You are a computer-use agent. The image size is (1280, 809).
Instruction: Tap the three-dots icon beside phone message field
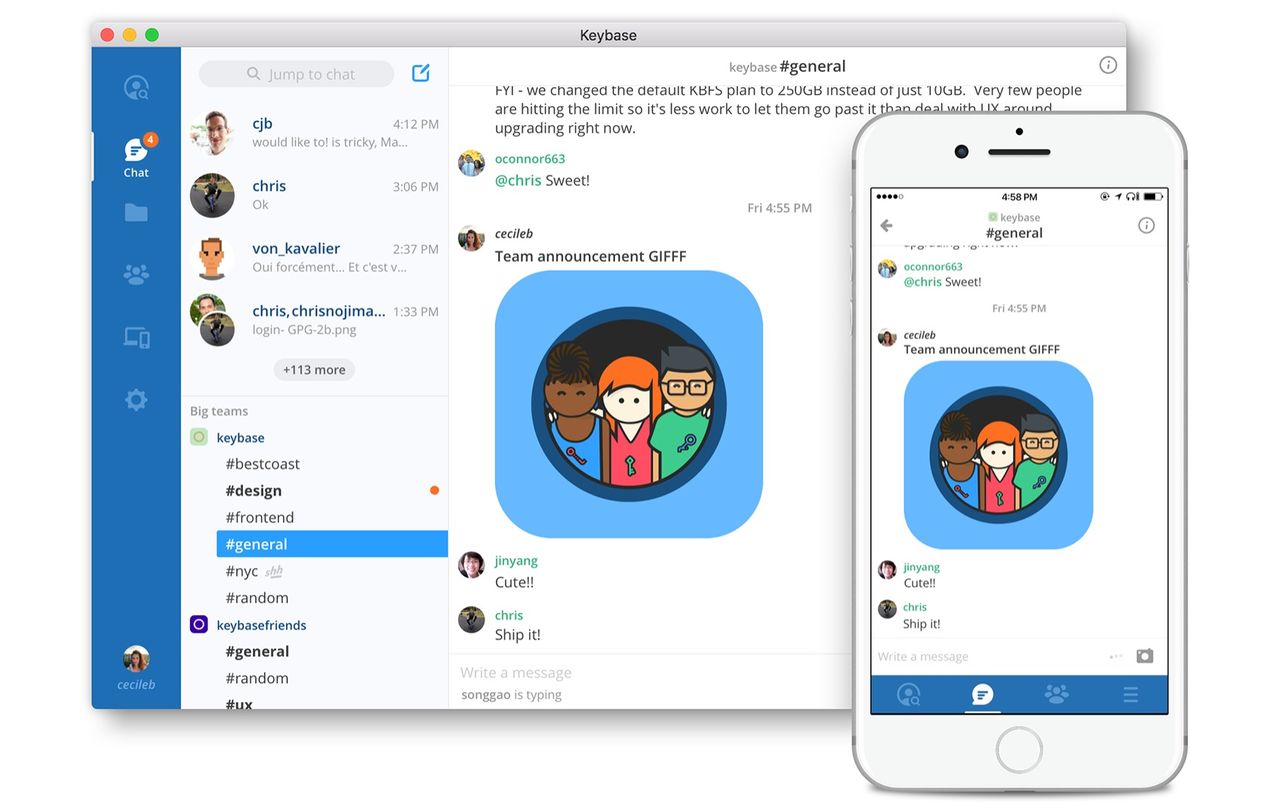pos(1116,657)
